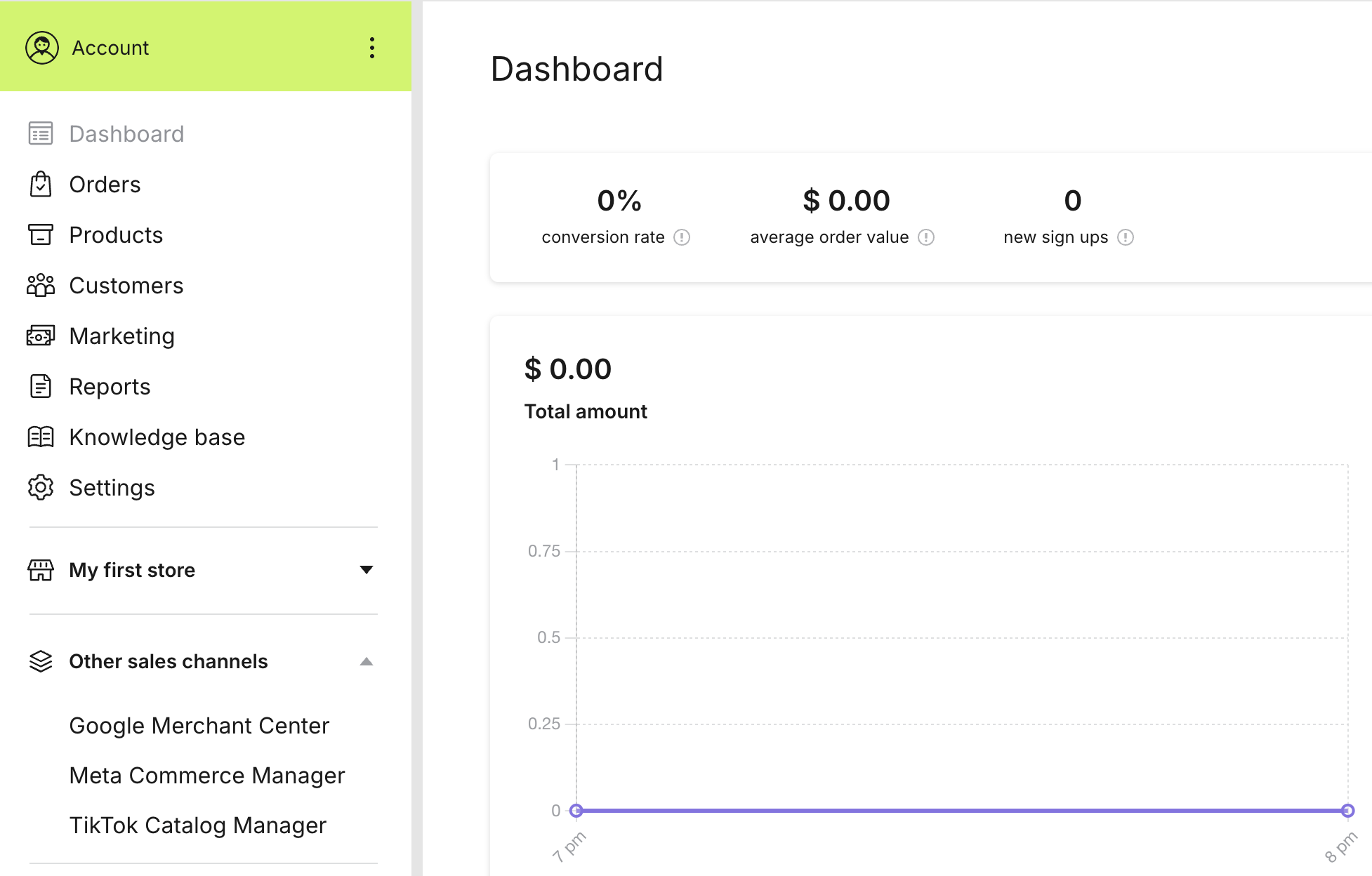Click the Other sales channels heading

169,661
